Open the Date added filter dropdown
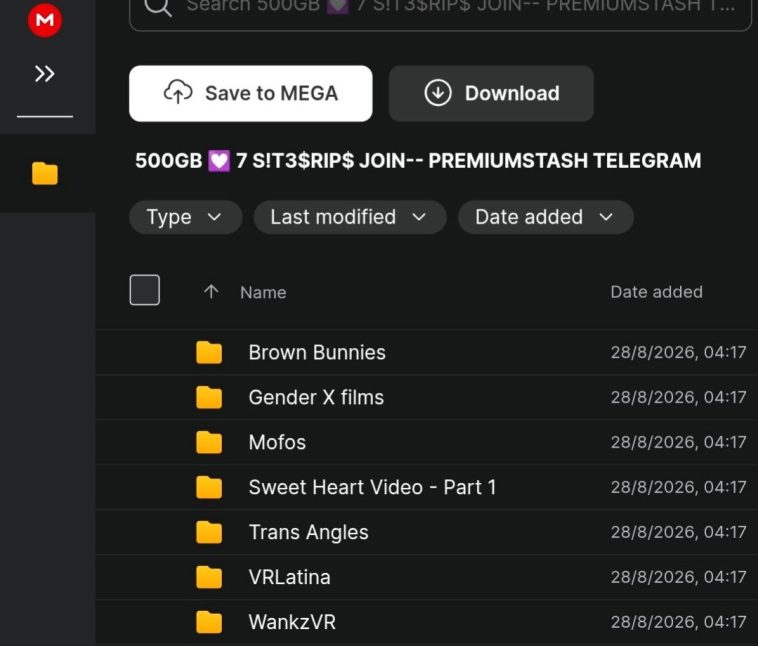 (x=545, y=217)
